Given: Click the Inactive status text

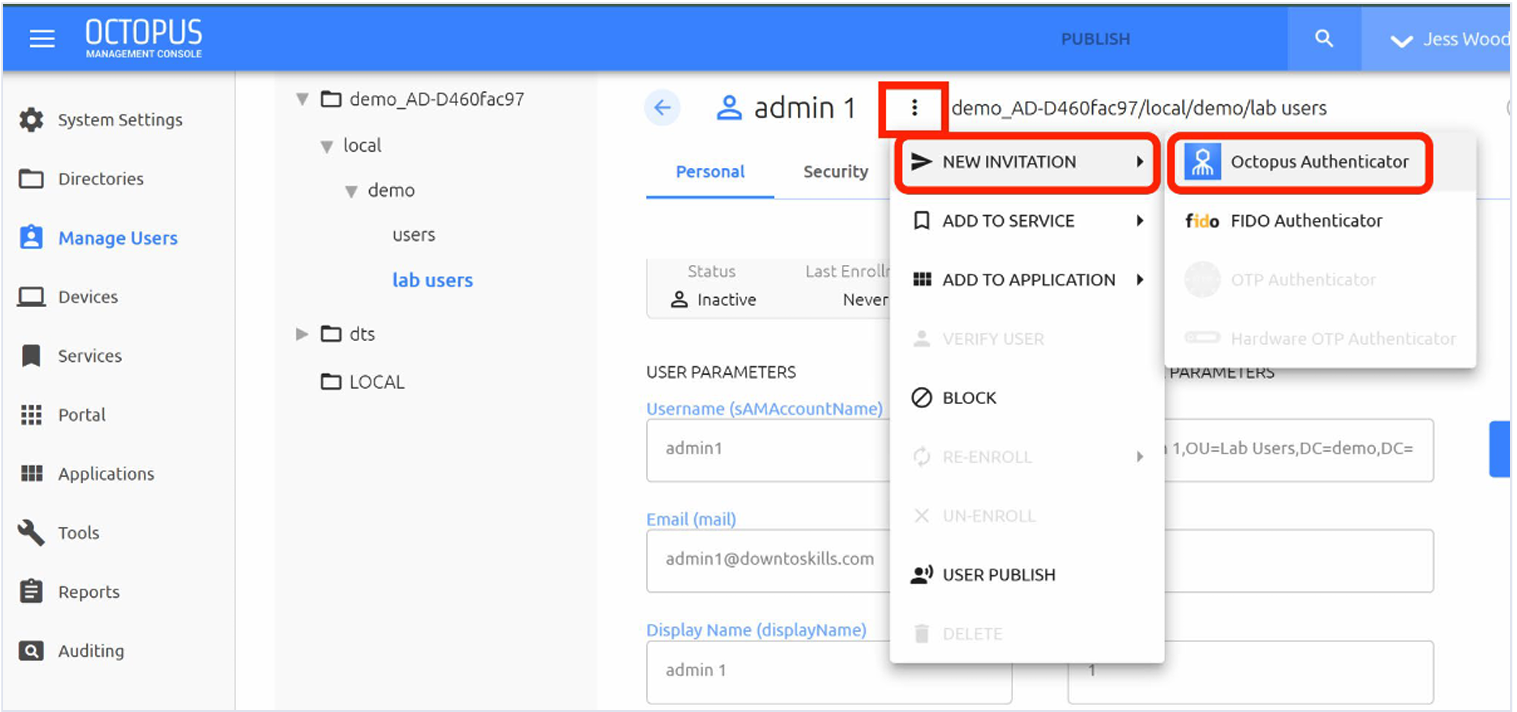Looking at the screenshot, I should click(x=727, y=300).
